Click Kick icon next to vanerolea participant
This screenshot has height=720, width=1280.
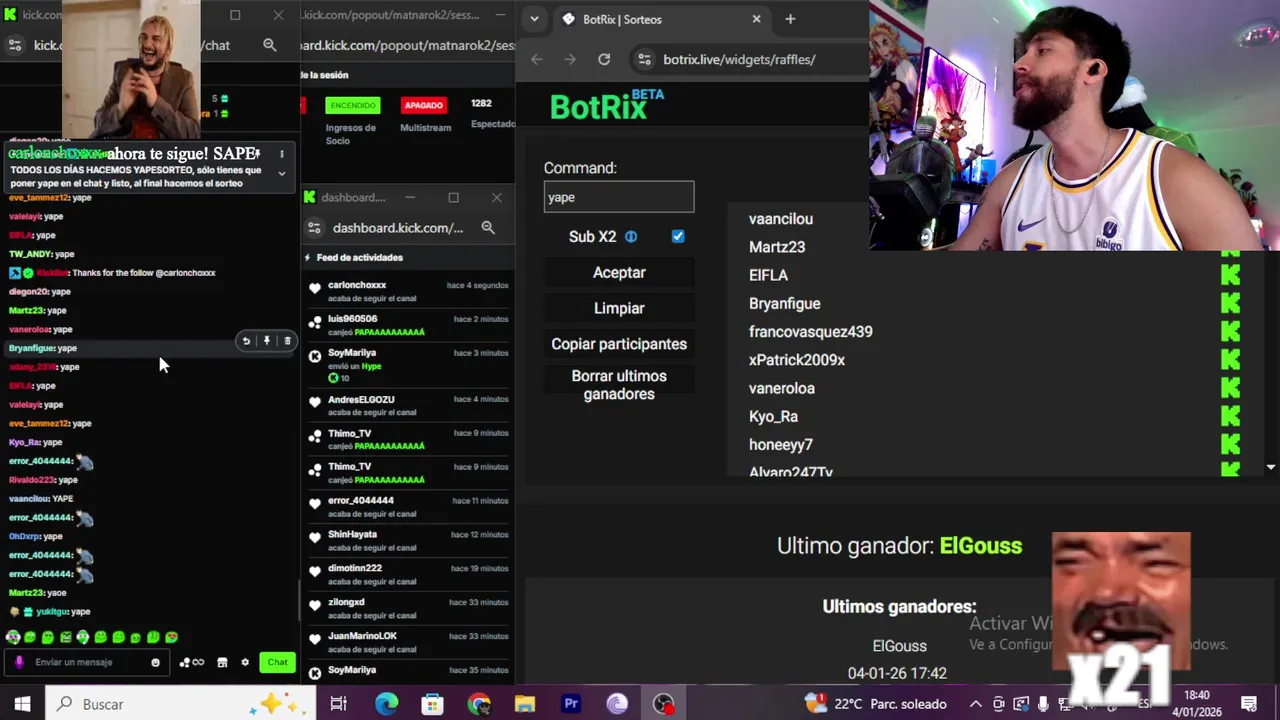(x=1230, y=387)
